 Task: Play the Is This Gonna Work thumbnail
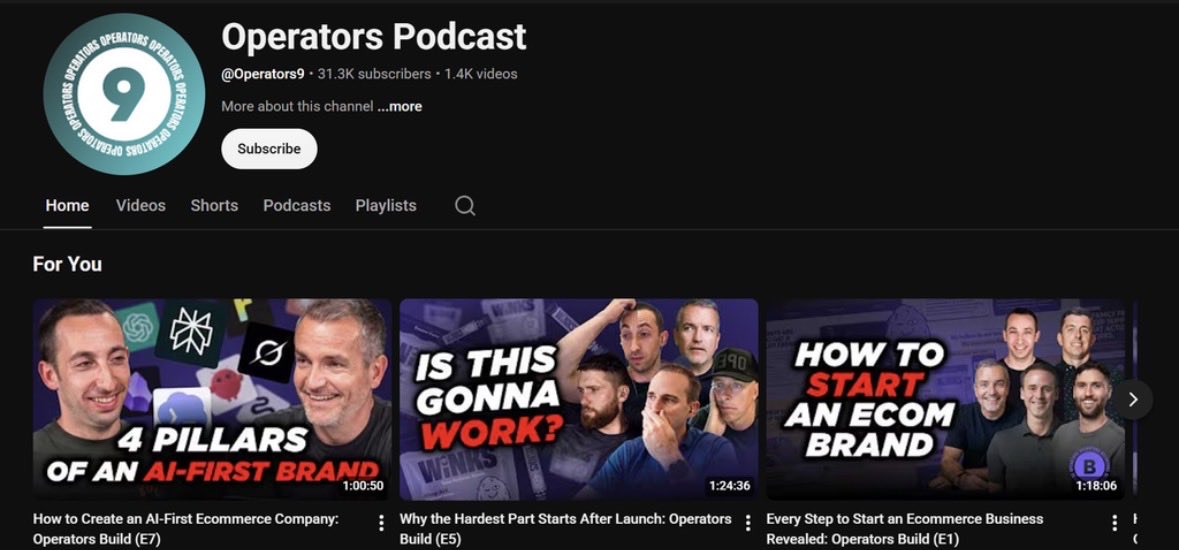578,400
